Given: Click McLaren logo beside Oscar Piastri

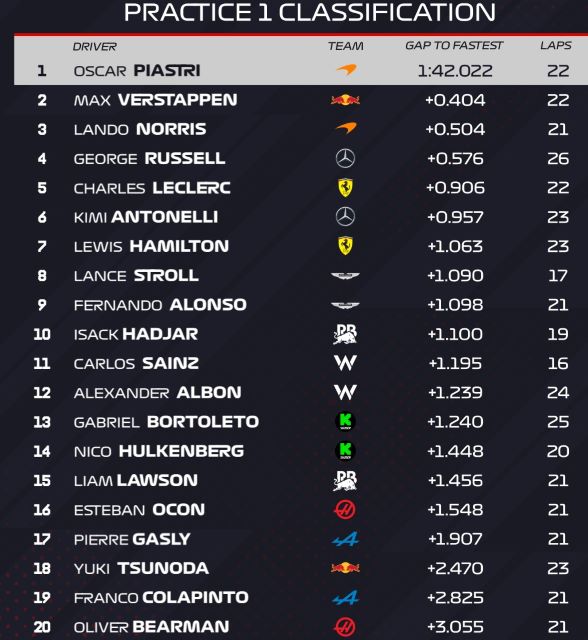Looking at the screenshot, I should [346, 70].
